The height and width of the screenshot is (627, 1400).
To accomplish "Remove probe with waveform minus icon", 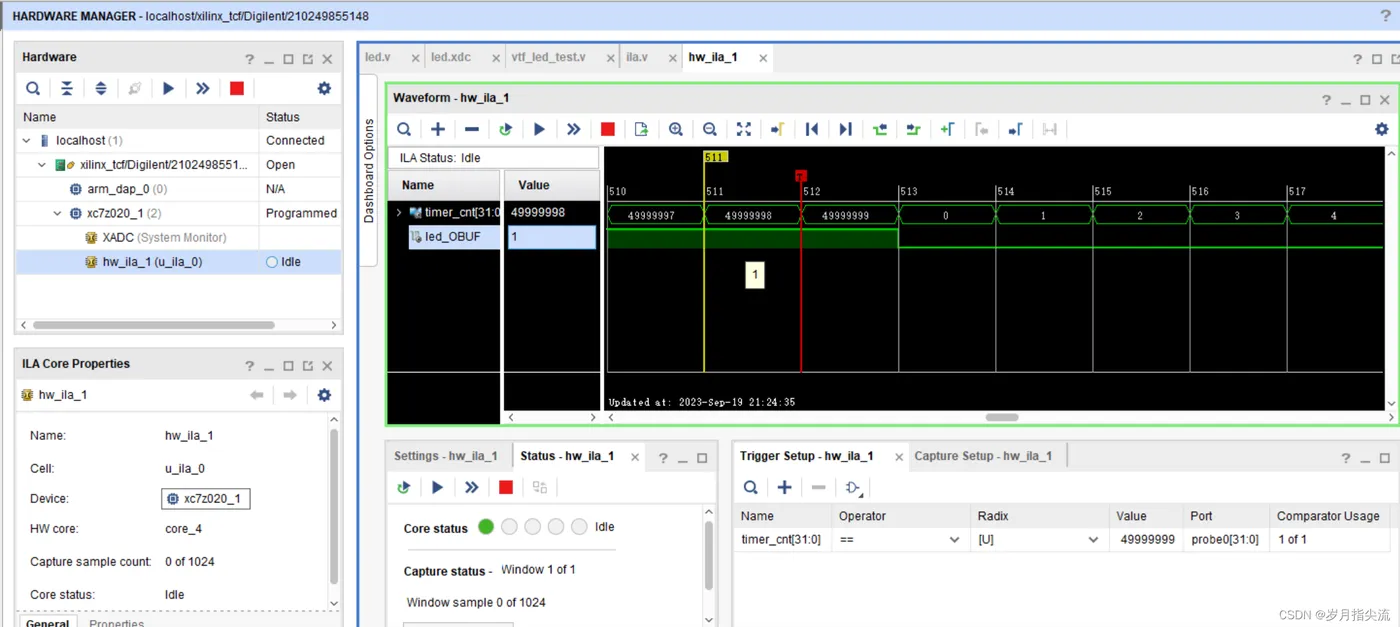I will tap(472, 129).
